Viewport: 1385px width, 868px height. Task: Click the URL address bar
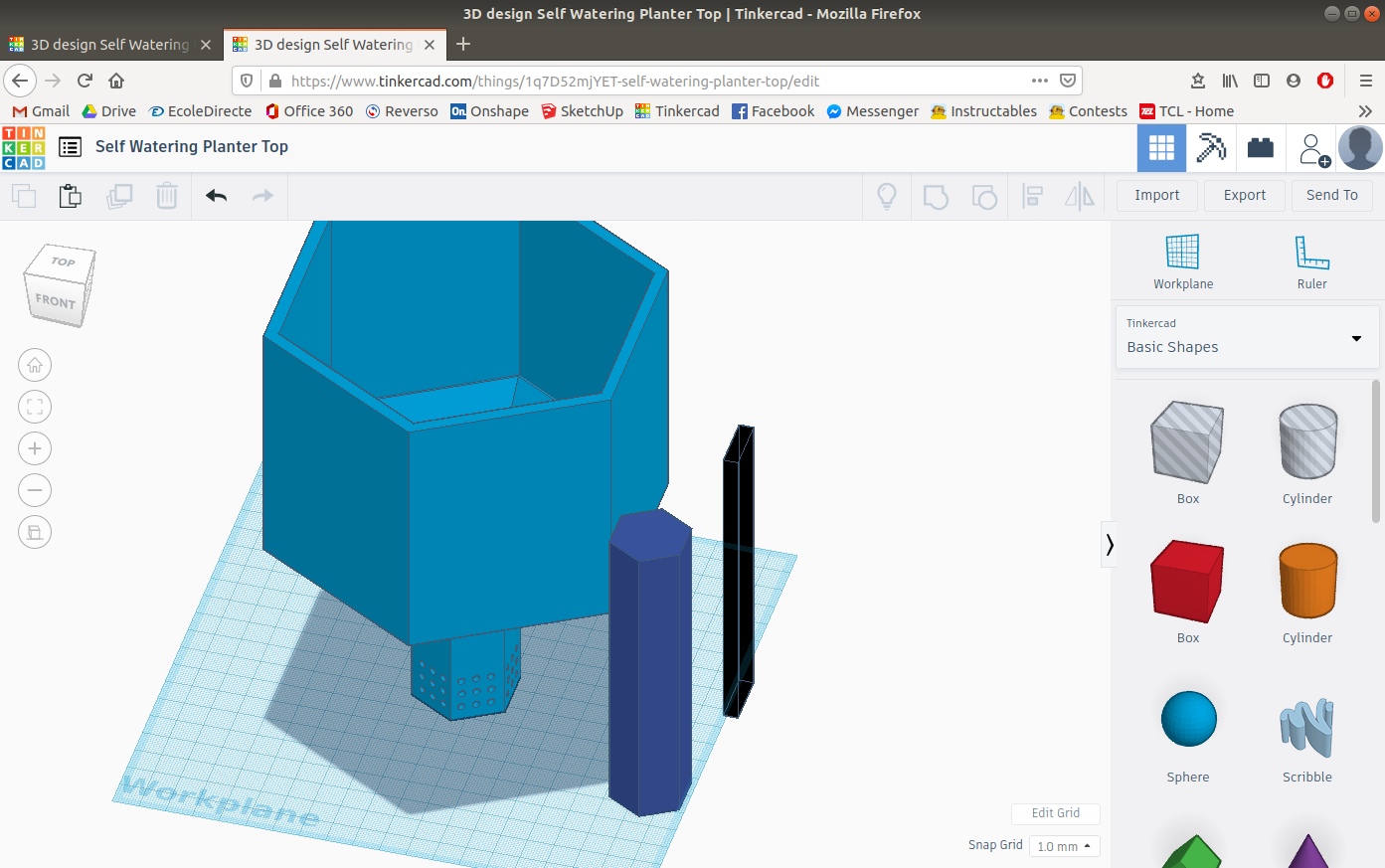pyautogui.click(x=656, y=81)
